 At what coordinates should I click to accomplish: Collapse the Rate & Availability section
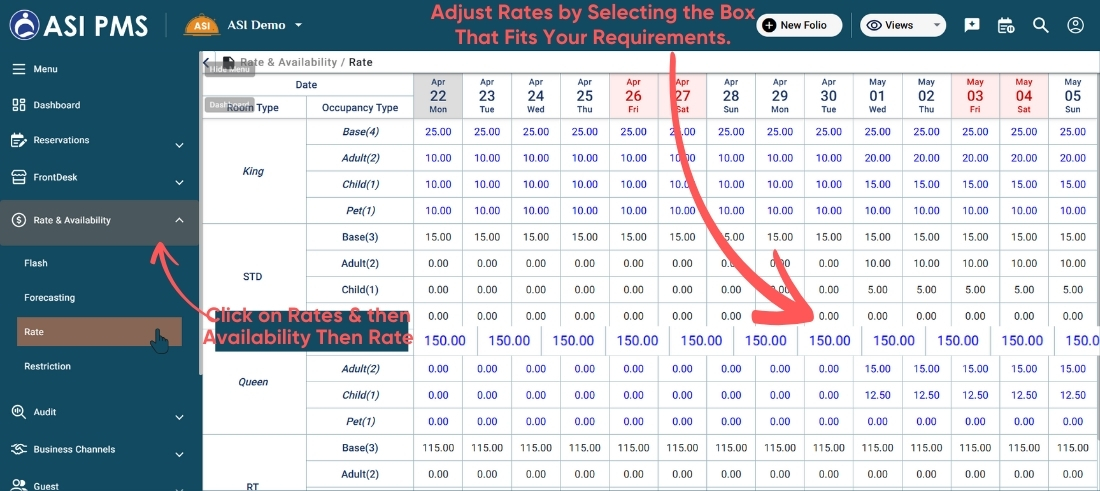coord(179,220)
